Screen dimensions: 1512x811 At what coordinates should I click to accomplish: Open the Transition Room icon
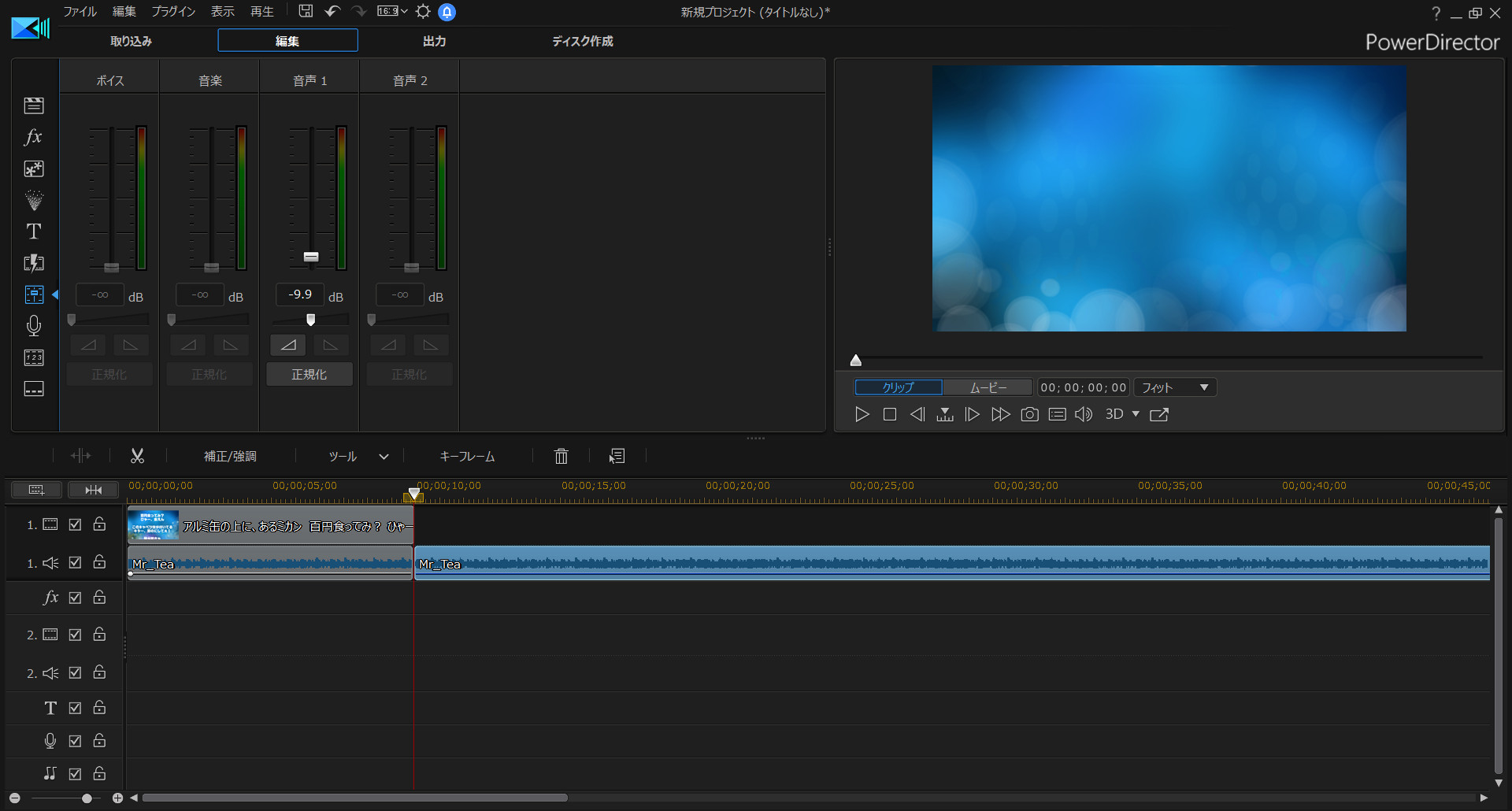click(34, 263)
